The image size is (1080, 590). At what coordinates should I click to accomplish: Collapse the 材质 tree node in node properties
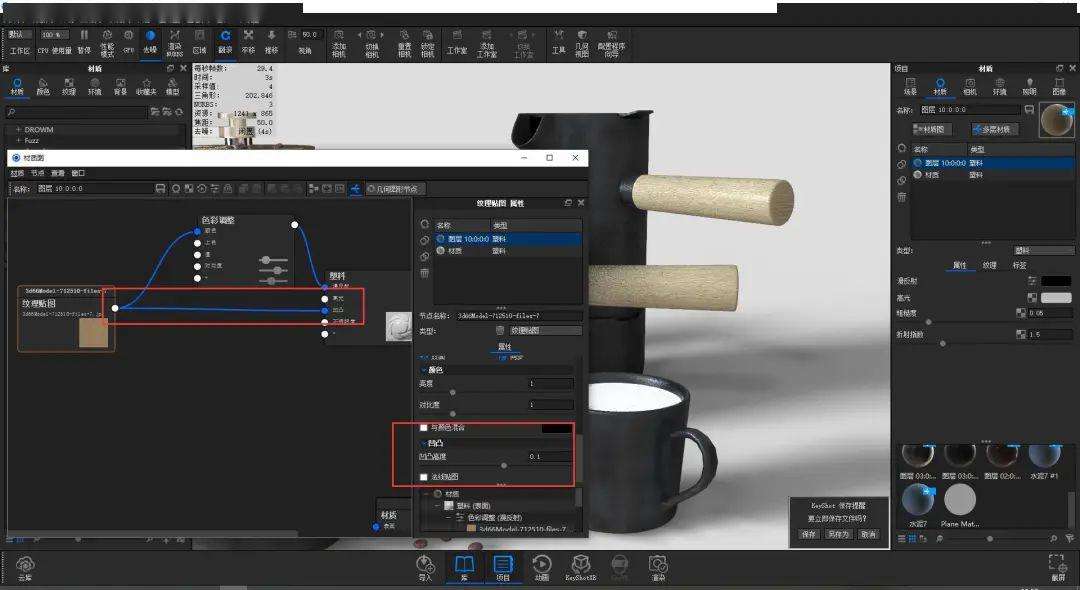[x=428, y=494]
